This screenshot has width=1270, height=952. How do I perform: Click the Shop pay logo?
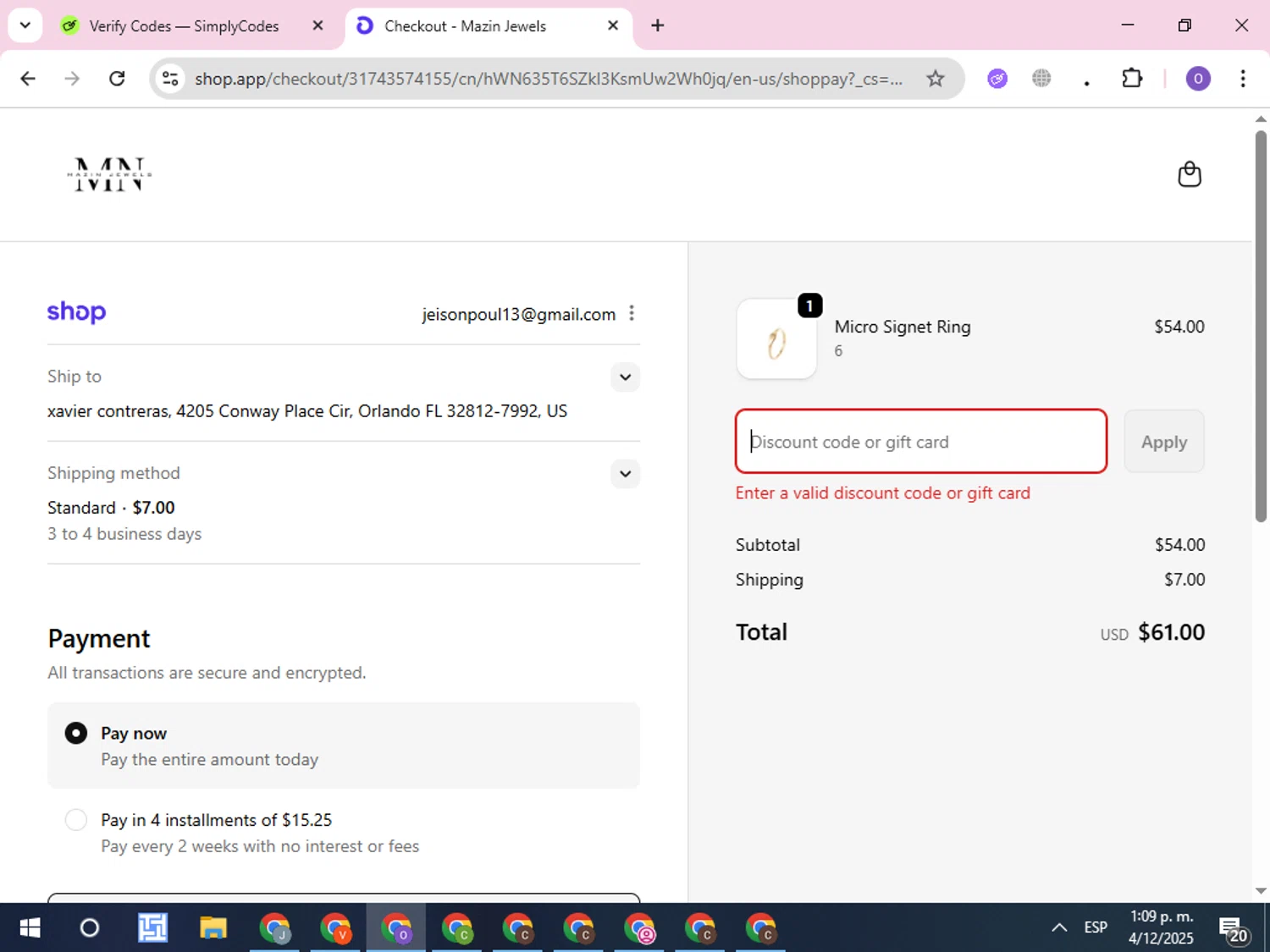click(x=76, y=312)
